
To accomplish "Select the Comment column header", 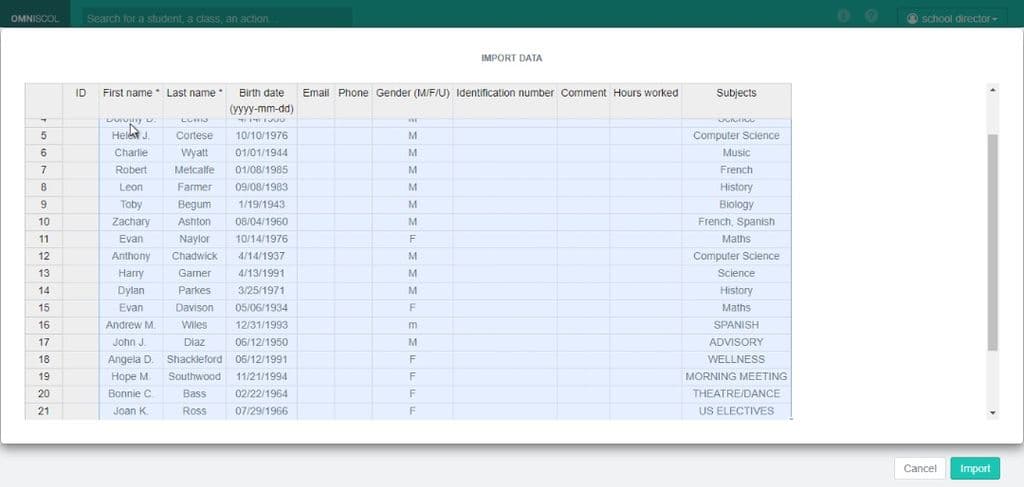I will [583, 101].
